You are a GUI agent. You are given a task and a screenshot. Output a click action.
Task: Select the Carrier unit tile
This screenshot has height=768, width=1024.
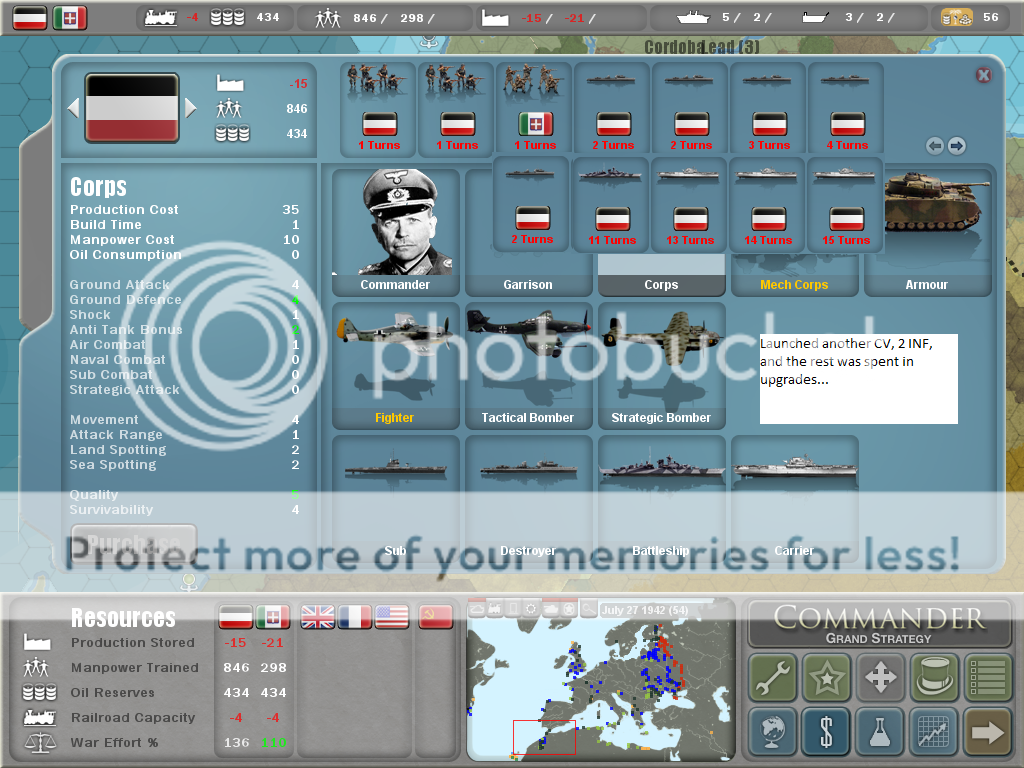click(x=794, y=497)
